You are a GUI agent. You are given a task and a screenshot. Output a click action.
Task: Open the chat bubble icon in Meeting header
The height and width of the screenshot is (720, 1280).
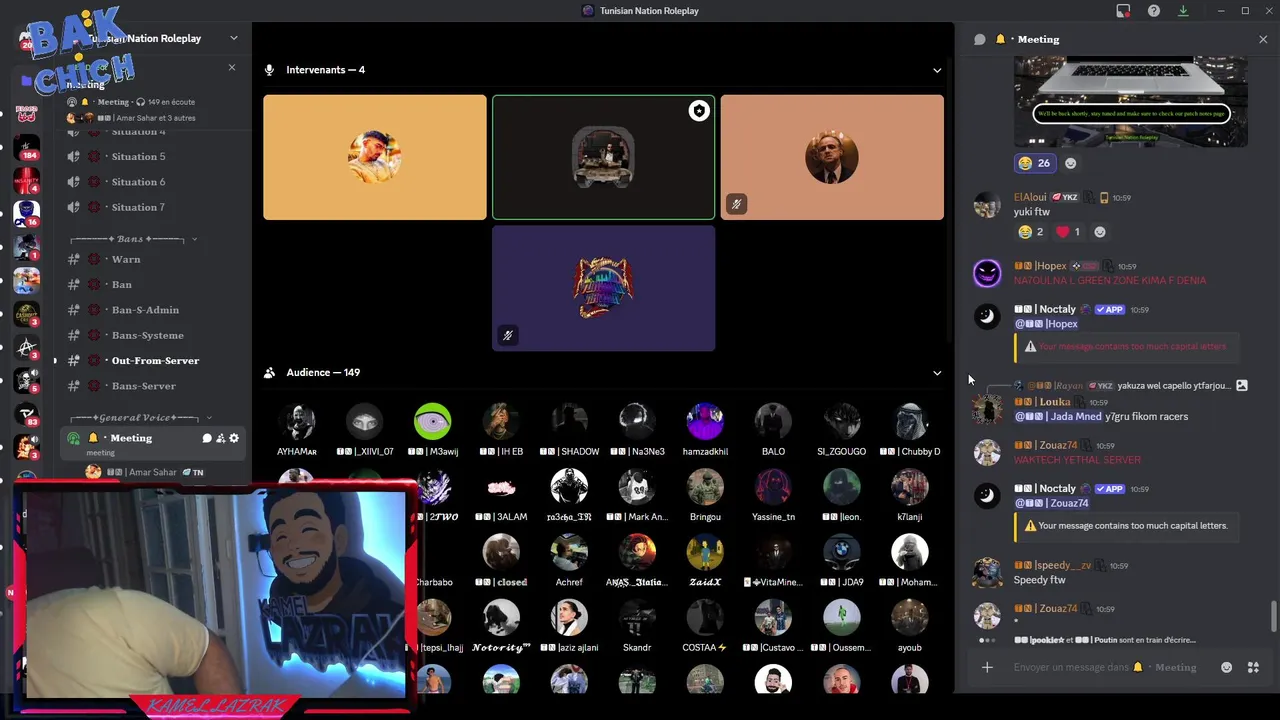point(980,39)
